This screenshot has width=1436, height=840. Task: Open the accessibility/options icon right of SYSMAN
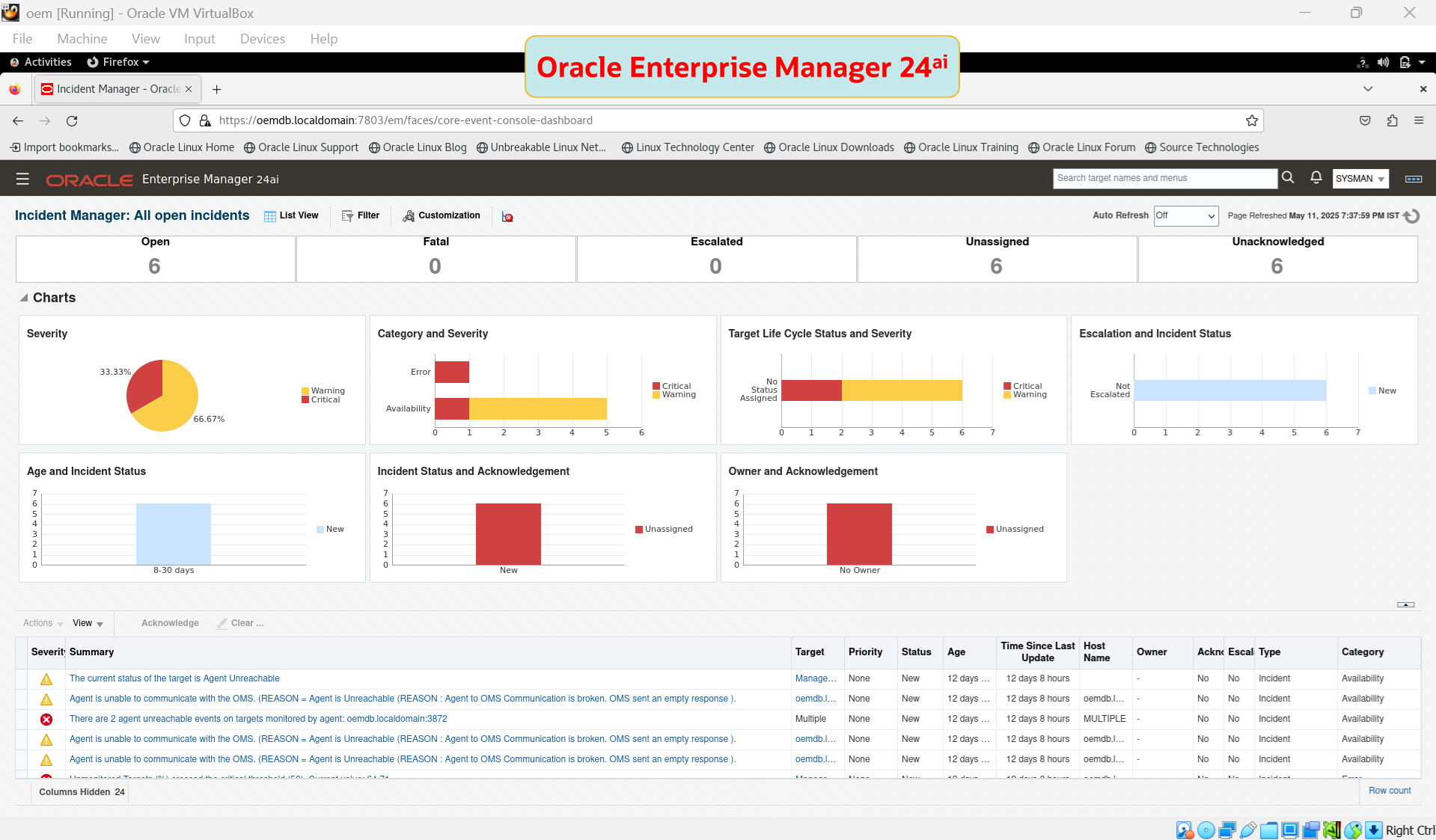(1414, 179)
